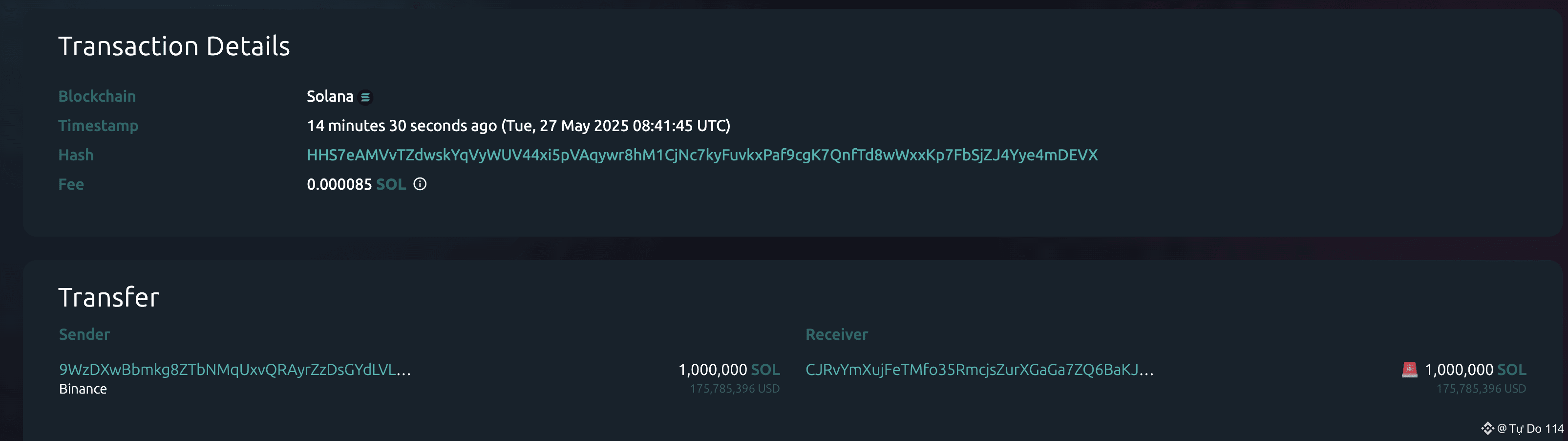
Task: Select the Transfer section heading
Action: click(108, 297)
